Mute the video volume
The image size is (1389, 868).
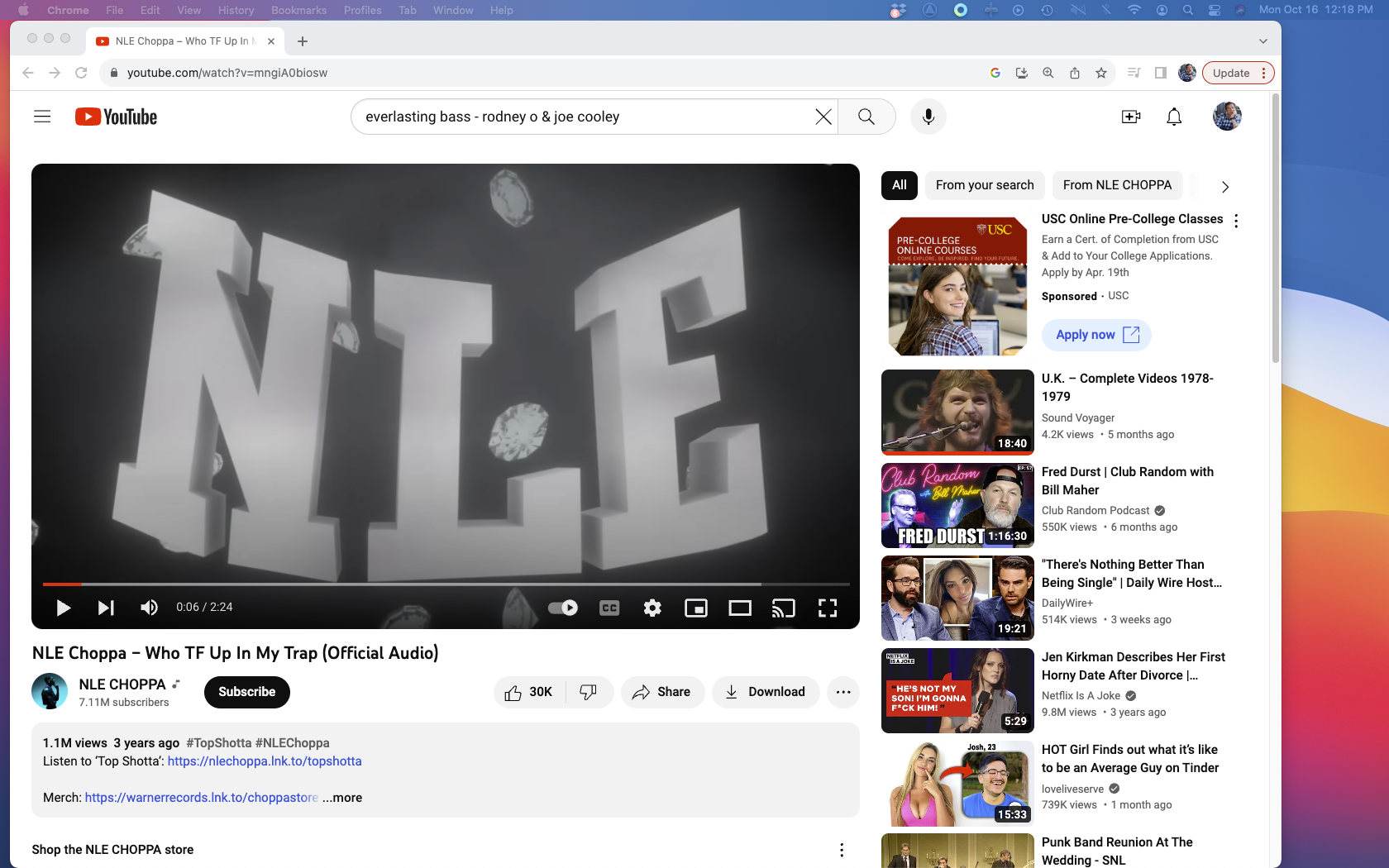coord(149,608)
